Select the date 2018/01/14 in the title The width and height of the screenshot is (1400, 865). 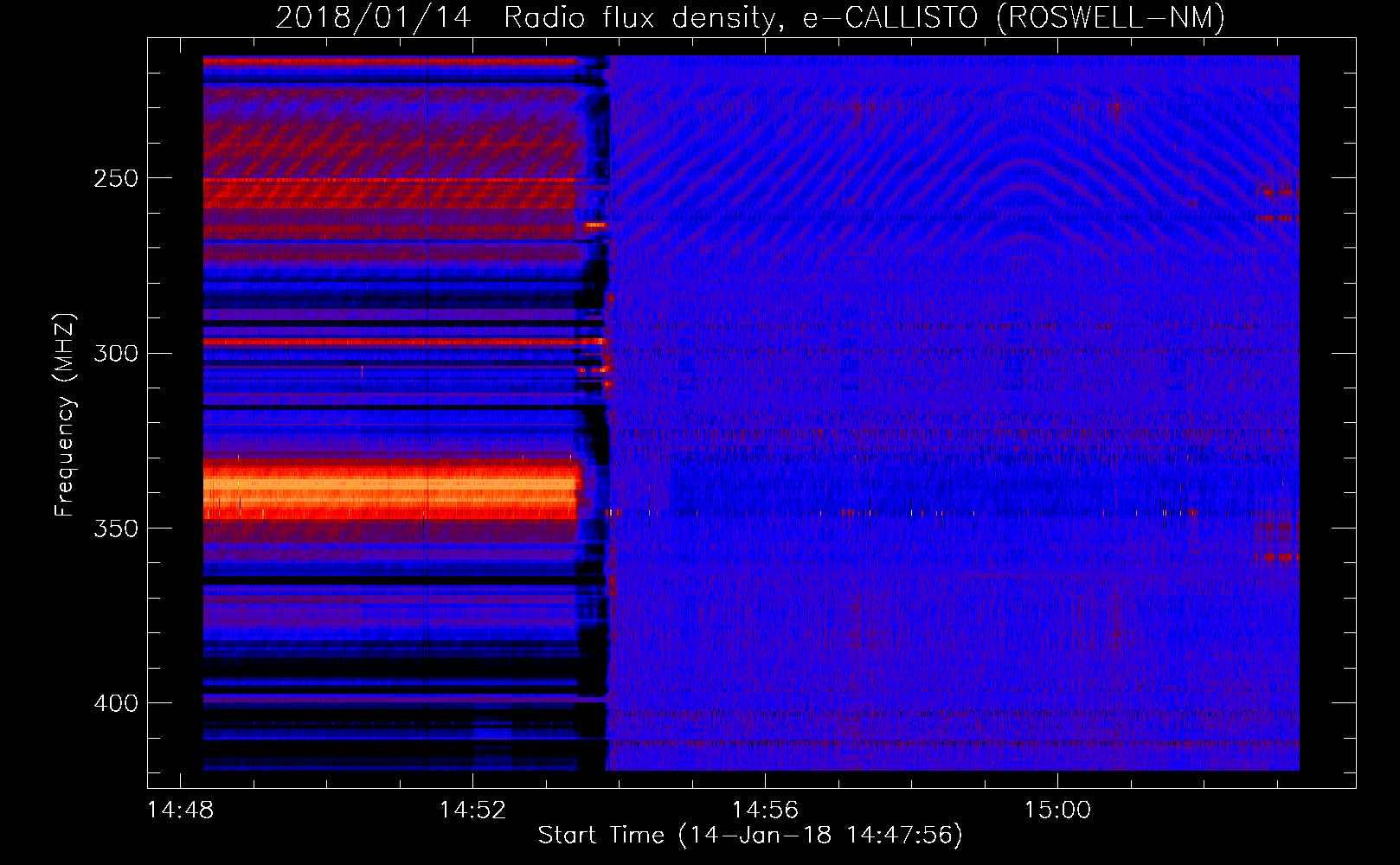pyautogui.click(x=373, y=17)
